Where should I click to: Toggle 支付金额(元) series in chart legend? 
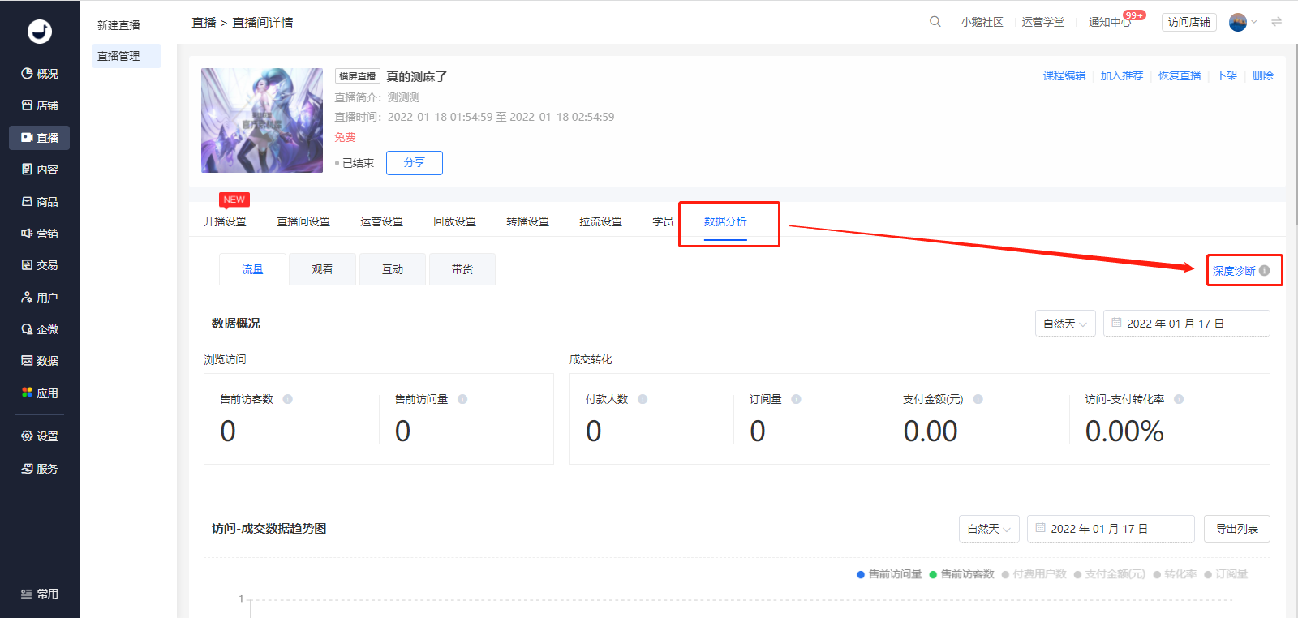(x=1109, y=574)
